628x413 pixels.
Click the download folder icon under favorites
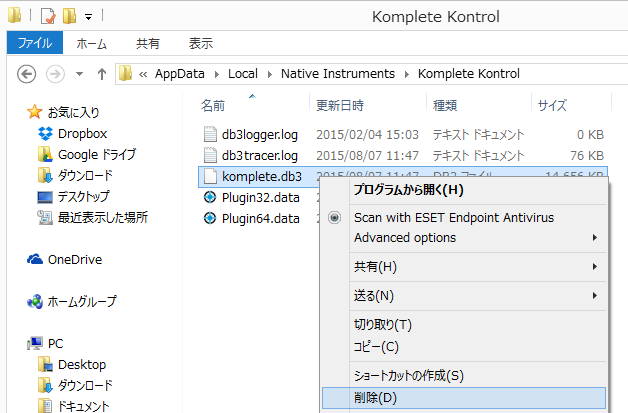[45, 175]
